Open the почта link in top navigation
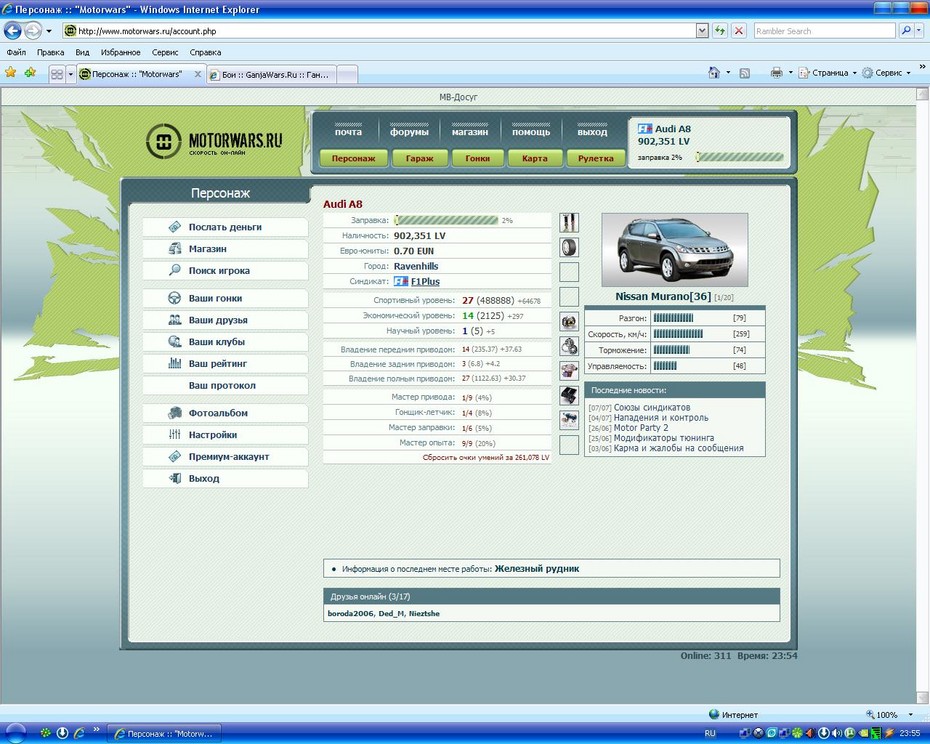 tap(348, 132)
